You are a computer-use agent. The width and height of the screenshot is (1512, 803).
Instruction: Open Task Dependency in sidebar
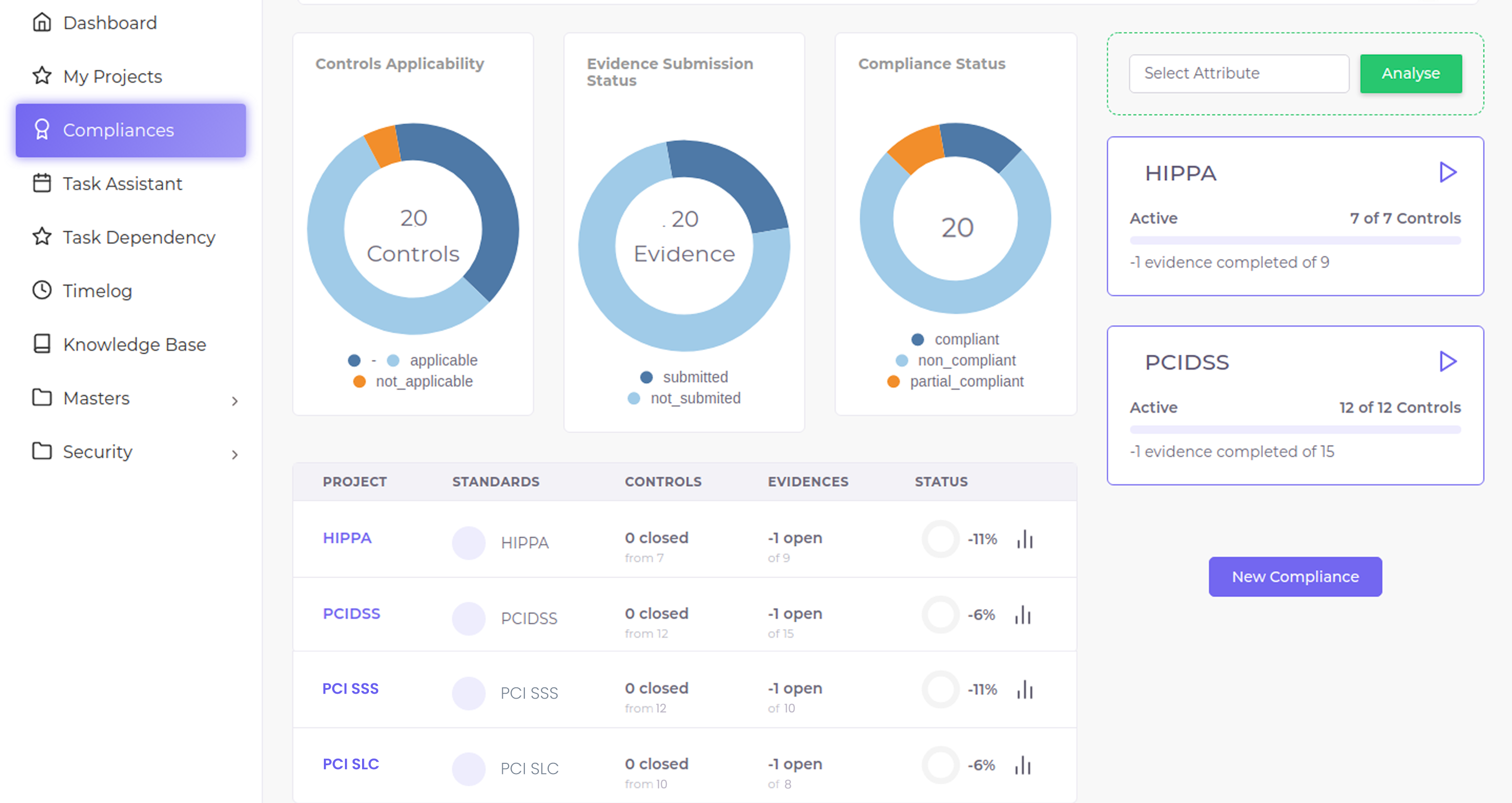point(131,237)
